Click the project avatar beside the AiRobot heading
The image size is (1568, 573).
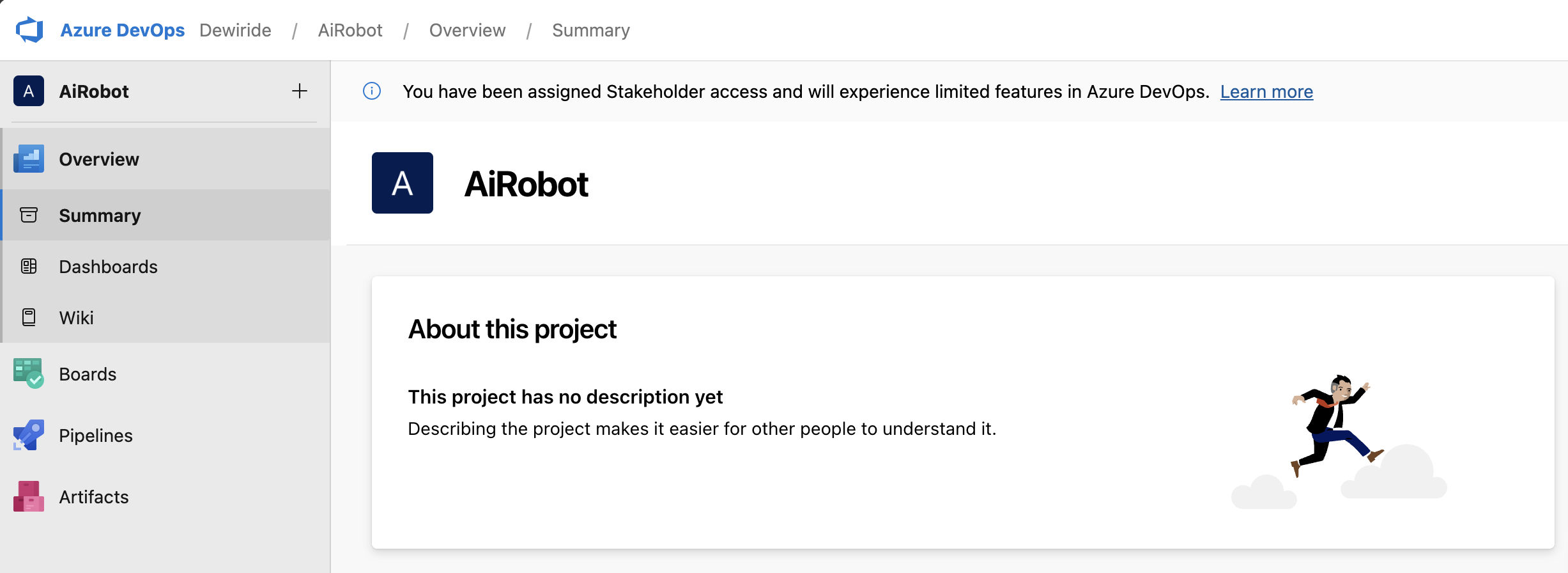[402, 183]
